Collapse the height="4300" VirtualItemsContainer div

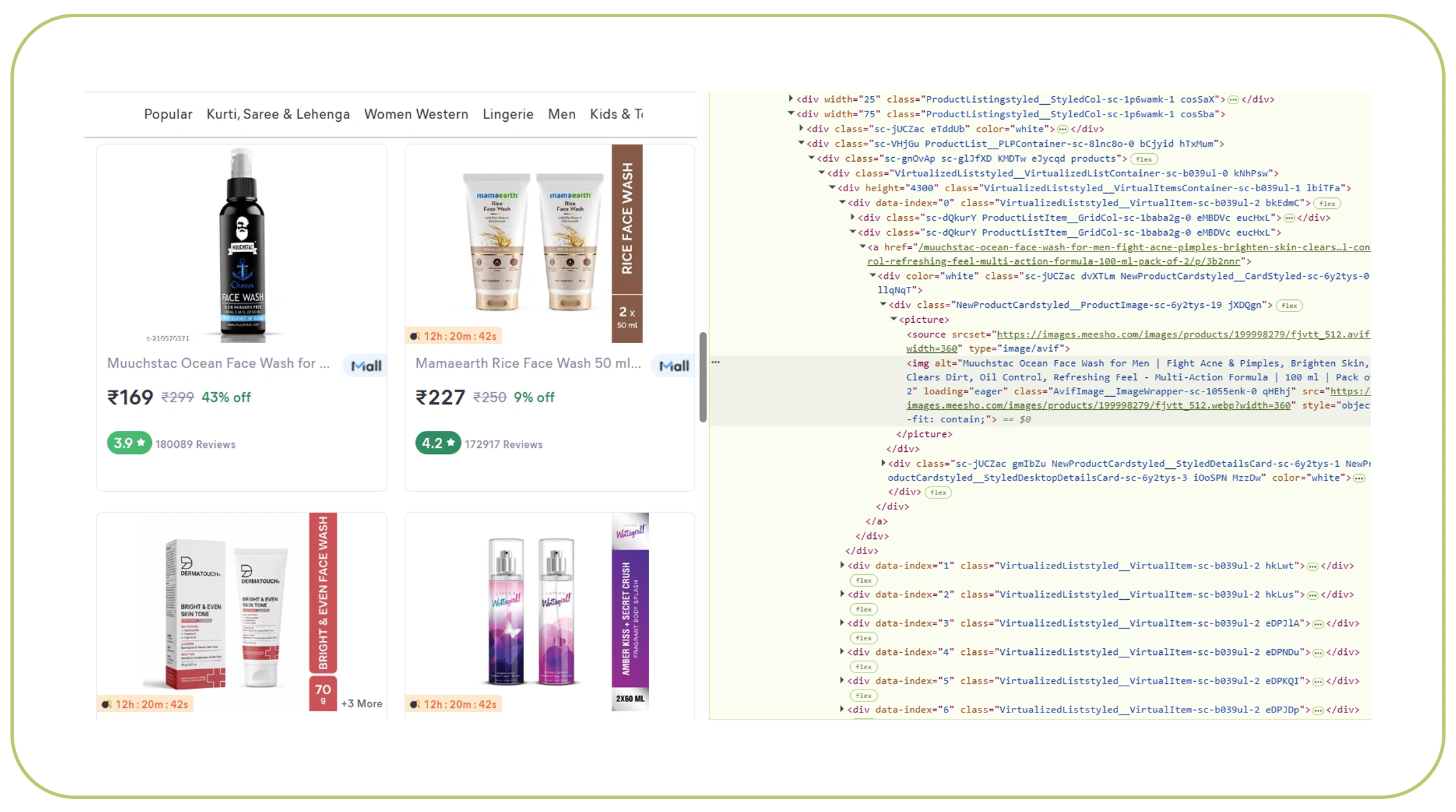(832, 188)
